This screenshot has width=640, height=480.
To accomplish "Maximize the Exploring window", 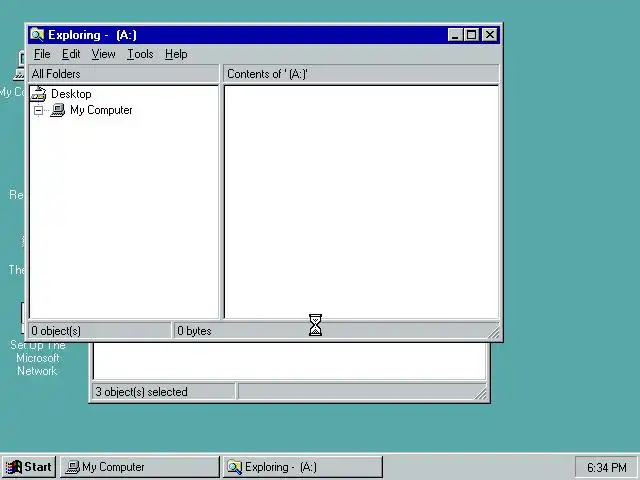I will pyautogui.click(x=471, y=35).
